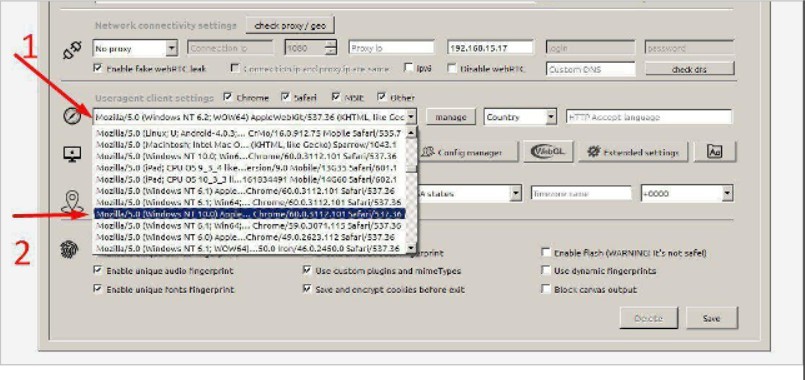Click the compass useragent icon
Screen dimensions: 805x380
[72, 117]
